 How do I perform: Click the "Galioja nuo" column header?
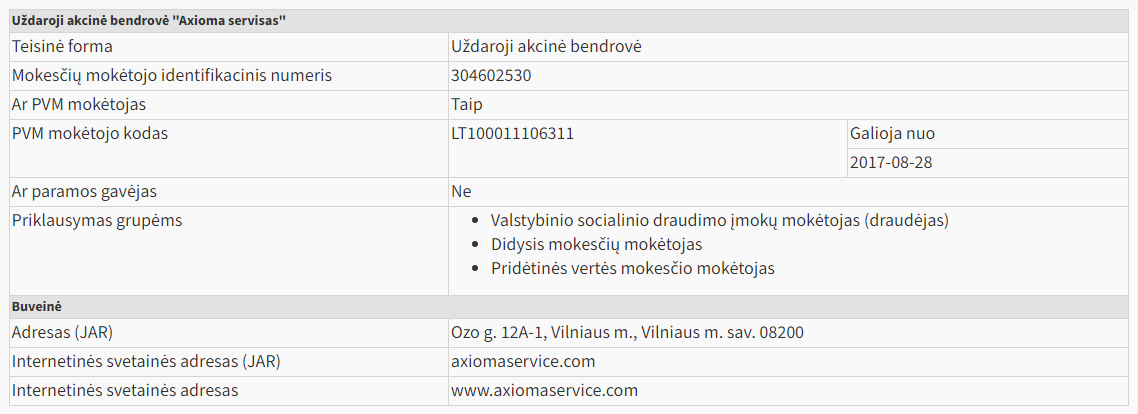[x=892, y=133]
